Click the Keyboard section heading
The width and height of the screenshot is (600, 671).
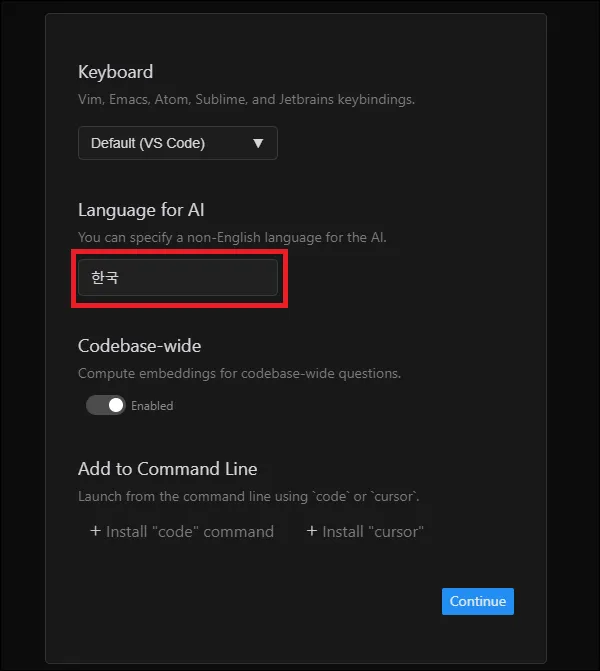(x=116, y=72)
